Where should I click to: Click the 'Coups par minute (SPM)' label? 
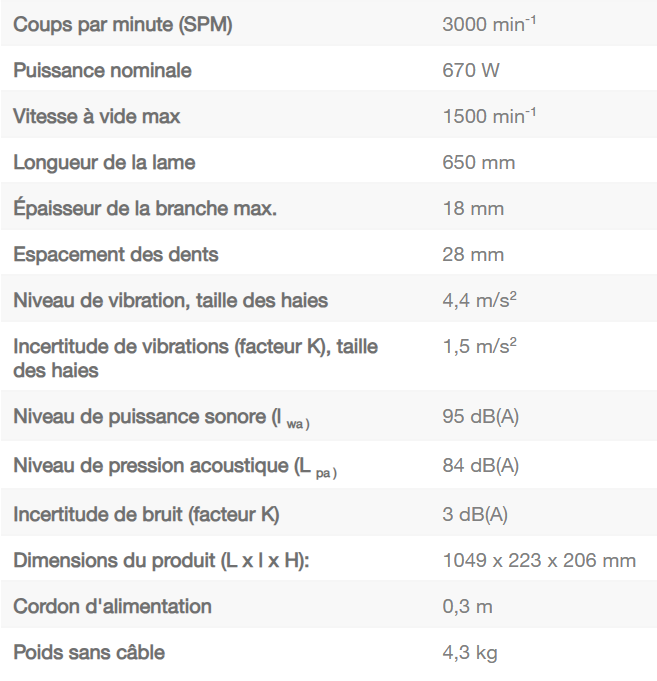click(122, 25)
